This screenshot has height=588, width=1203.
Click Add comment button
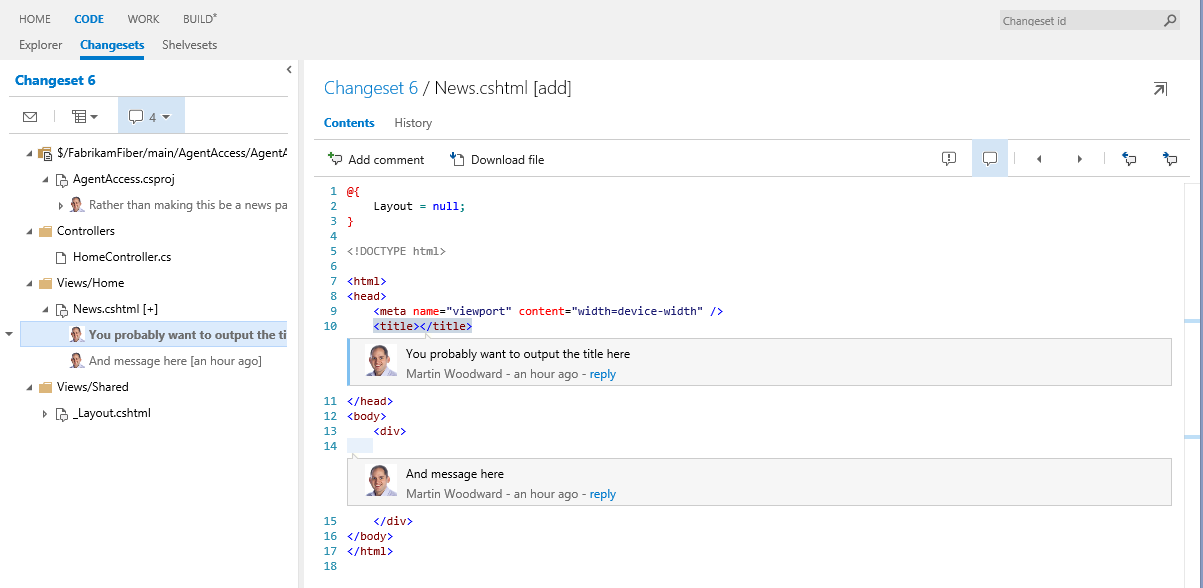pos(376,159)
